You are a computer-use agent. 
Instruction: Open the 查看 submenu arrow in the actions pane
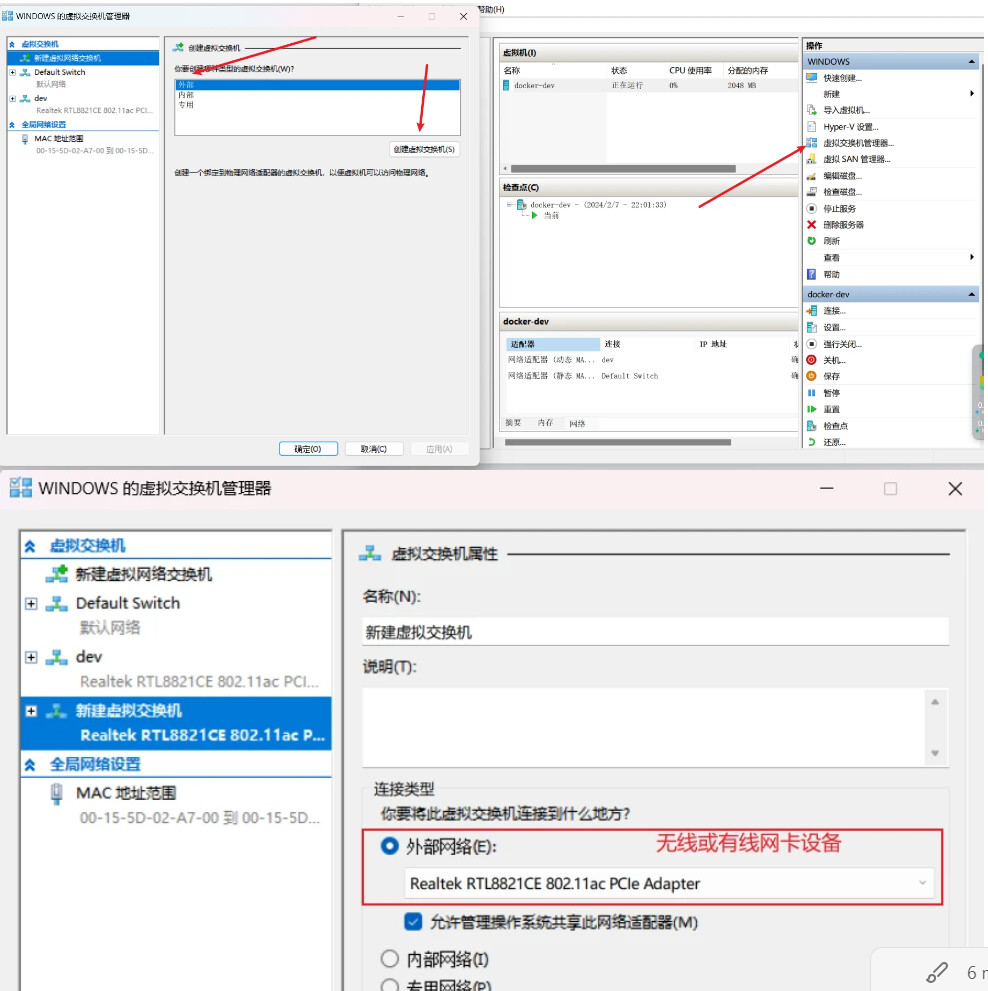(x=972, y=257)
